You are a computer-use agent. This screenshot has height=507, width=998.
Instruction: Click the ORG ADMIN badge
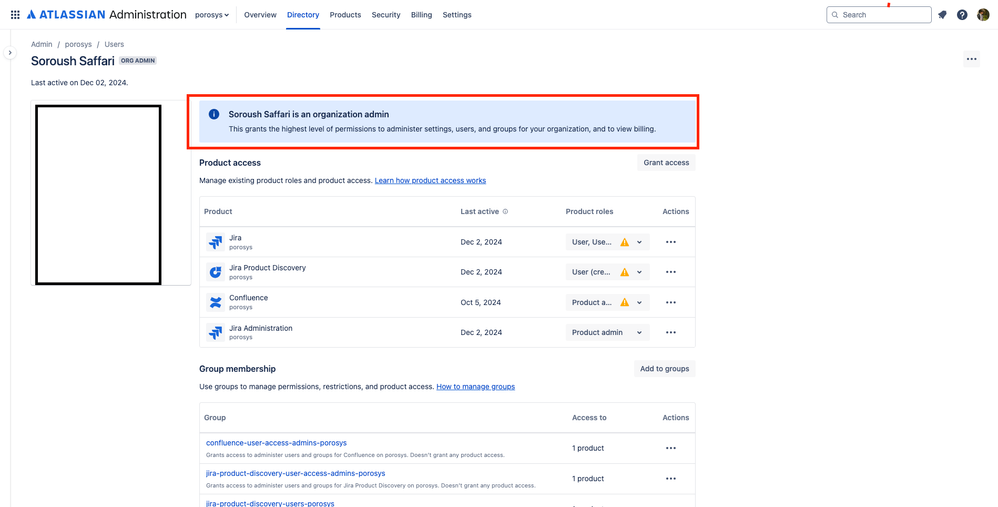137,61
